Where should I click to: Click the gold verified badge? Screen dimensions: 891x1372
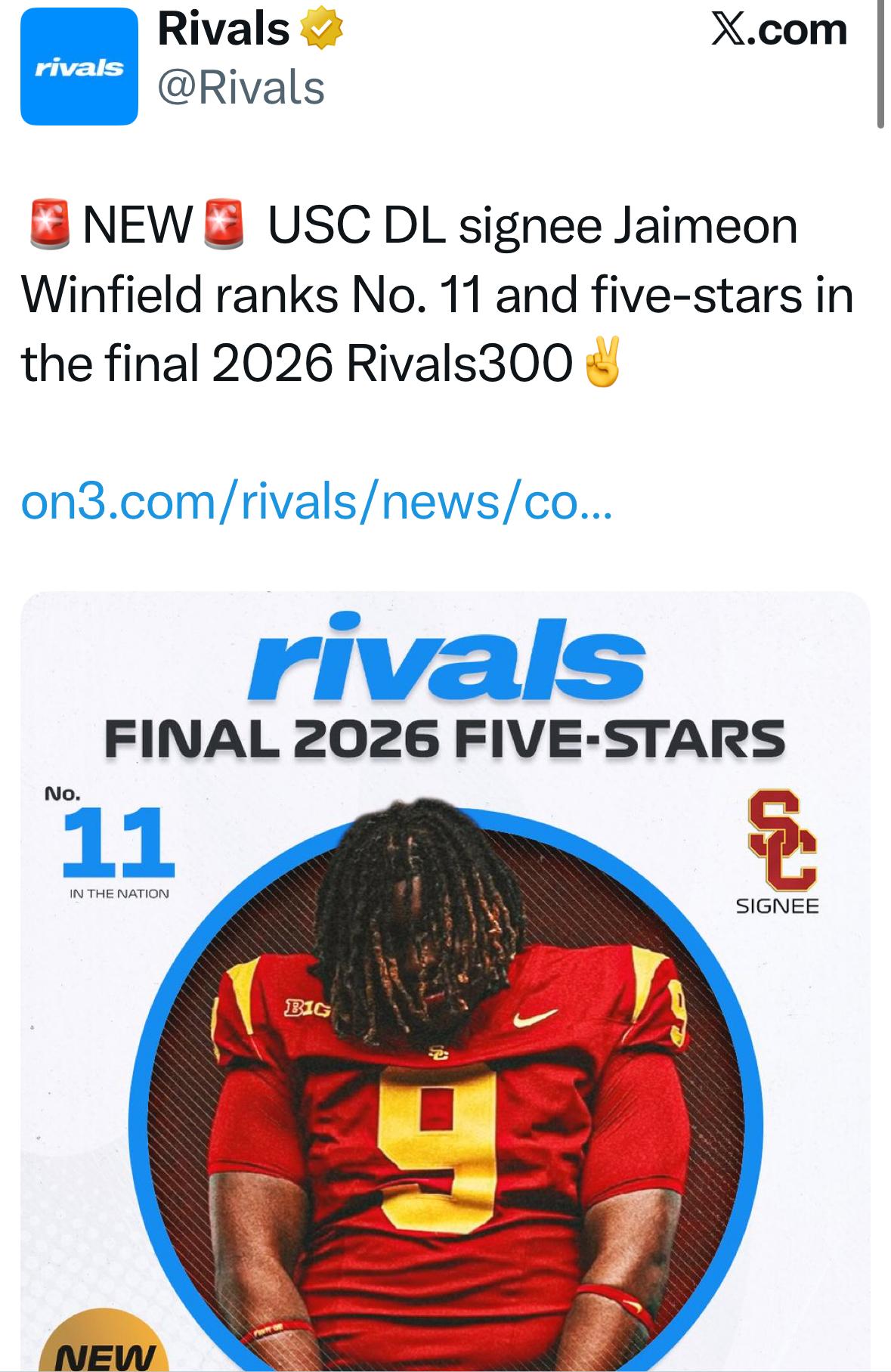pyautogui.click(x=322, y=30)
